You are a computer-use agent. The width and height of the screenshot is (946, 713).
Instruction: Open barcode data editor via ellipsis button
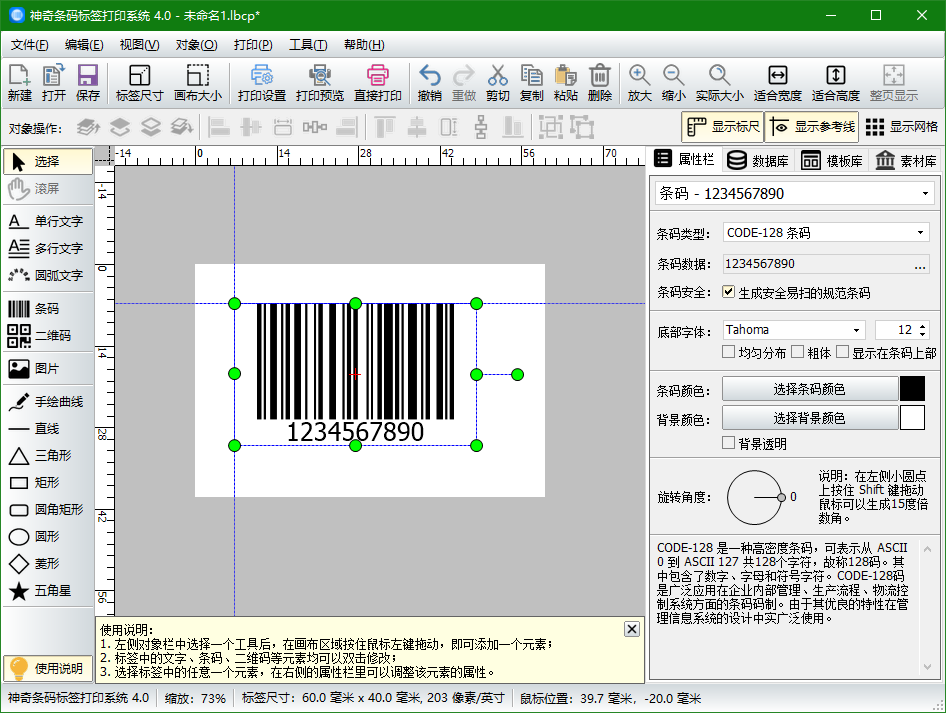point(920,264)
